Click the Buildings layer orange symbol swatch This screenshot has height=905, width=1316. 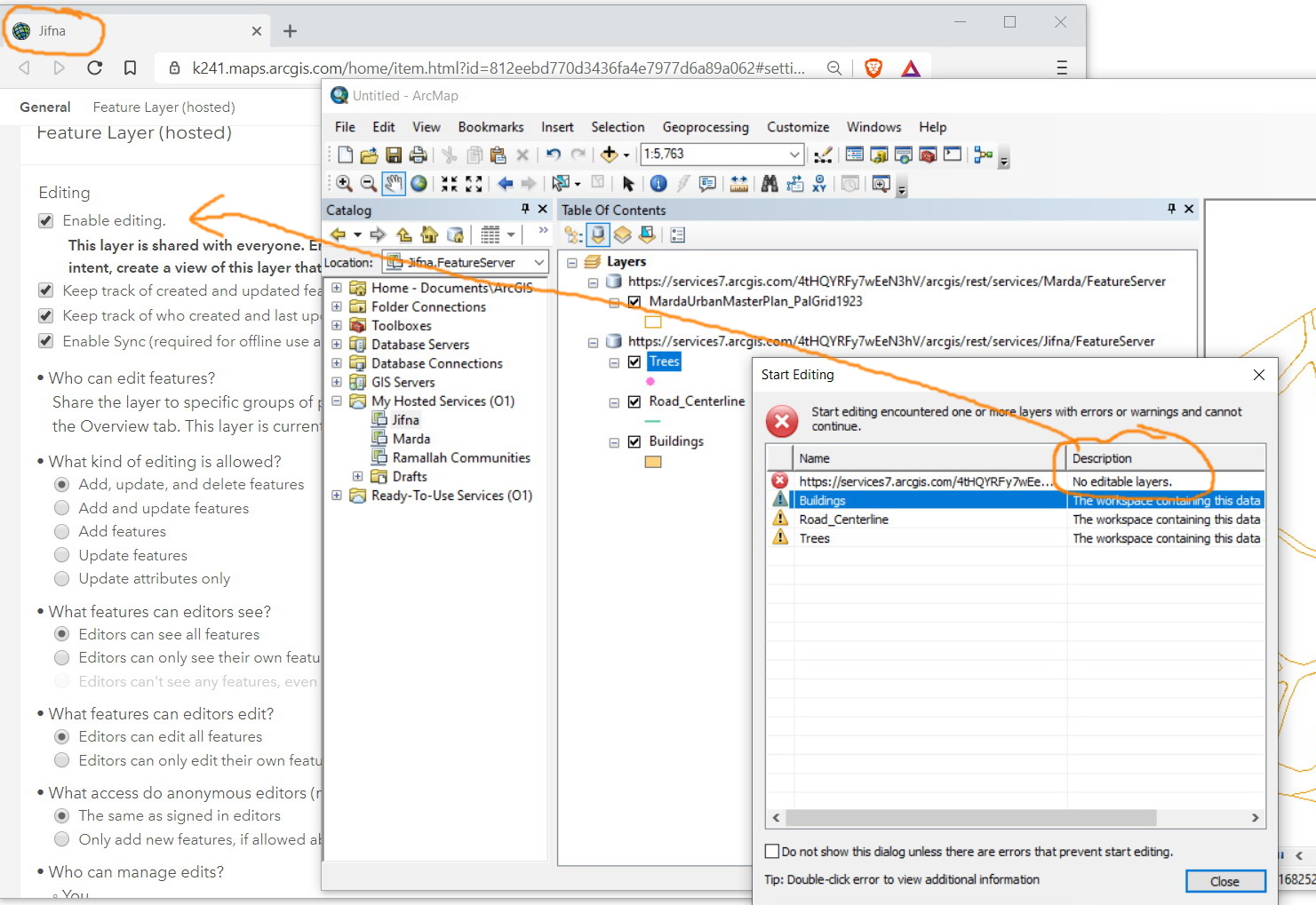(653, 462)
